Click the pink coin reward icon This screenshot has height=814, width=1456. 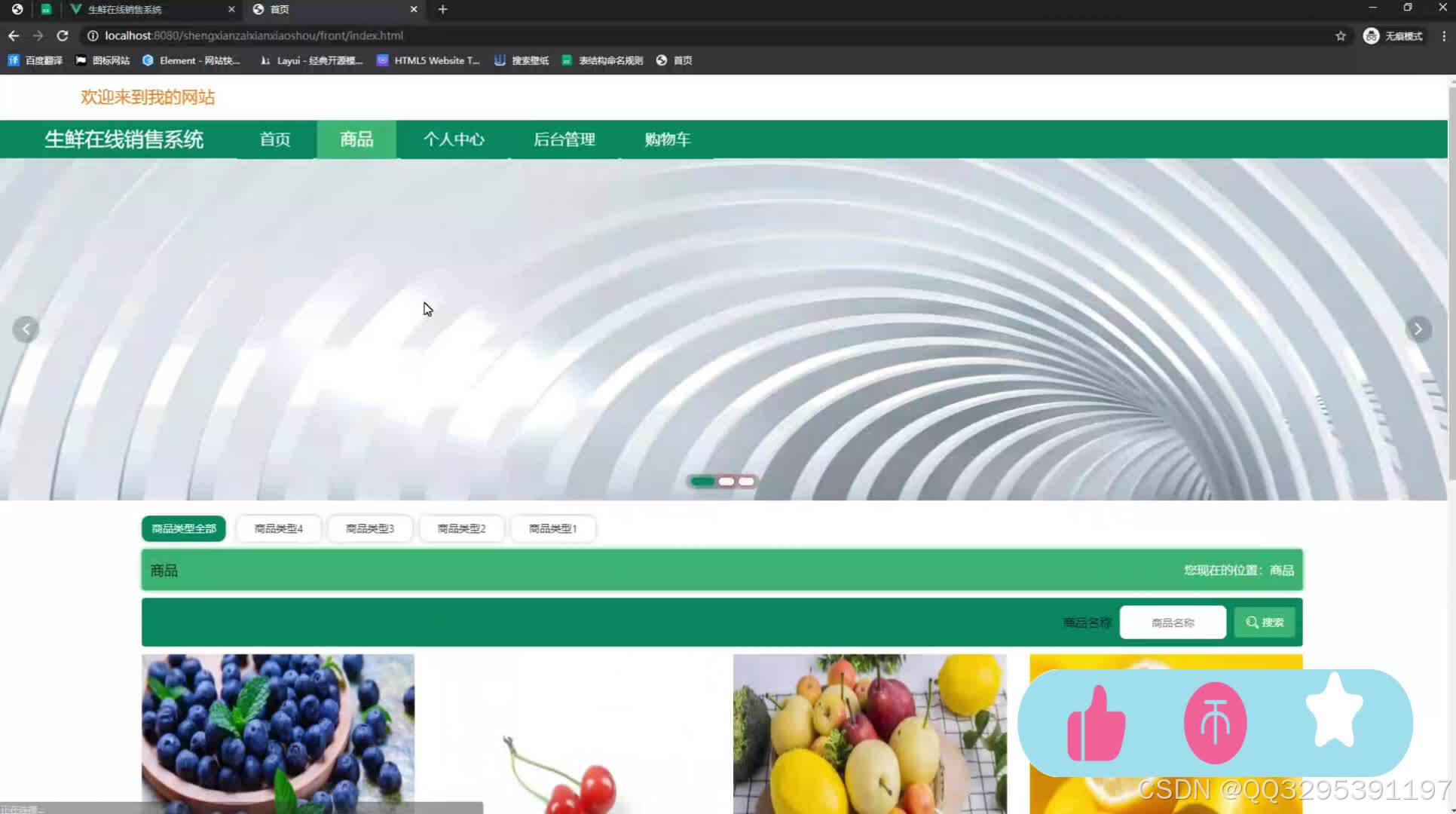(x=1214, y=721)
